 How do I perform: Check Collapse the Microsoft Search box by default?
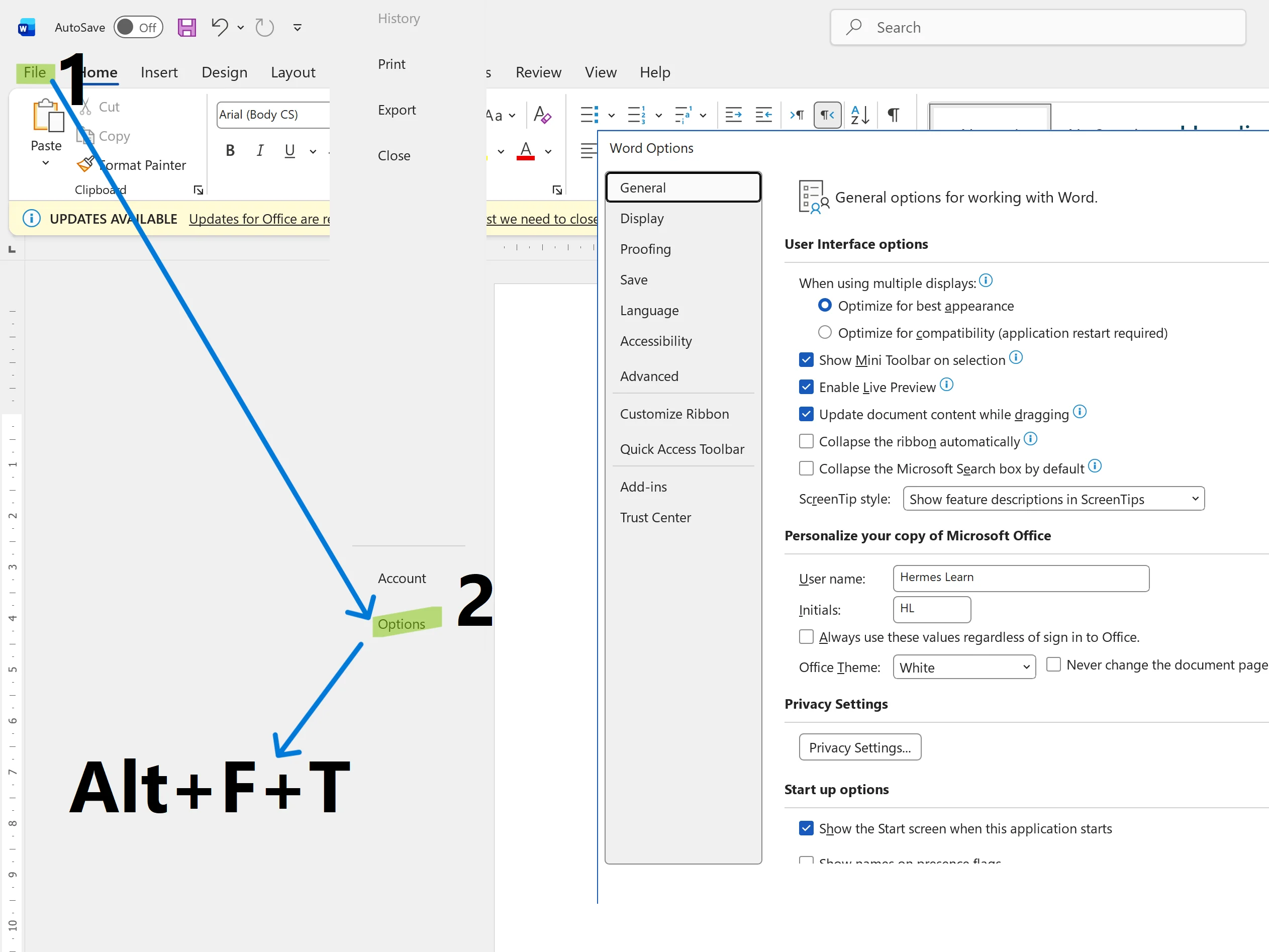[806, 468]
